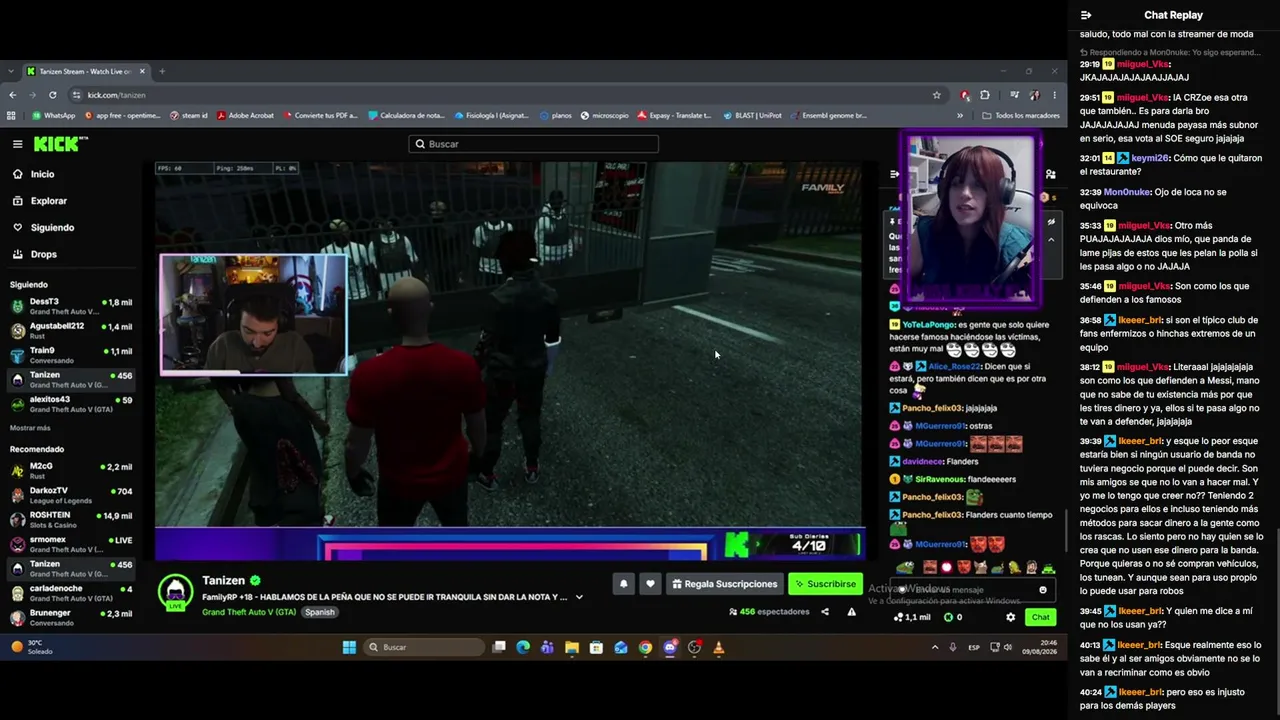Screen dimensions: 1280x720
Task: Open srmomex's recommended channel
Action: [70, 544]
